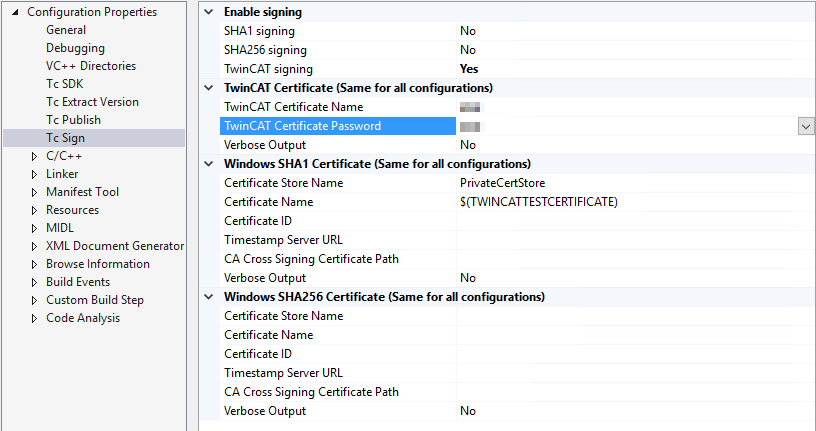Expand the Custom Build Step arrow

34,300
